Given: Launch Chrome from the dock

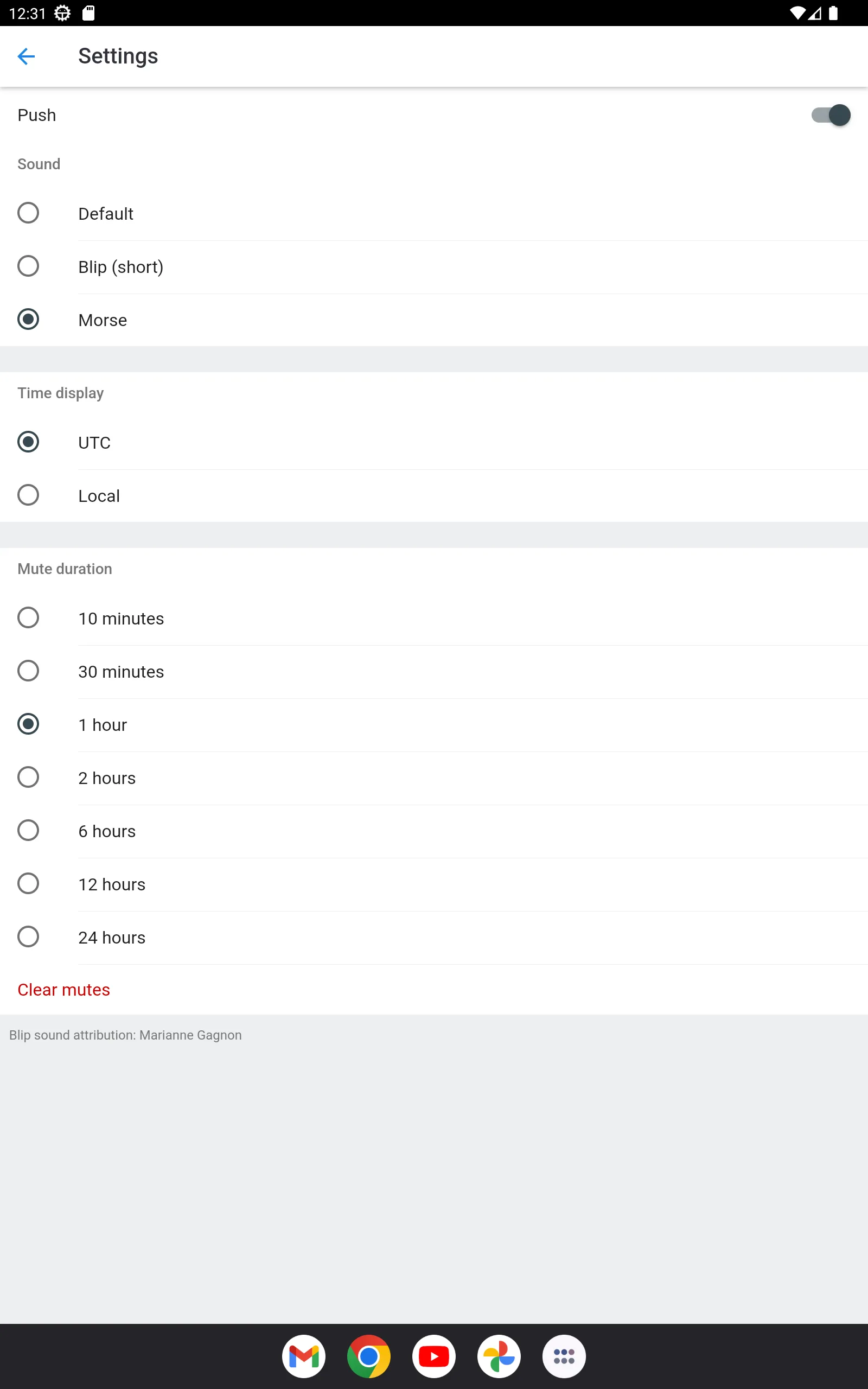Looking at the screenshot, I should 368,1357.
